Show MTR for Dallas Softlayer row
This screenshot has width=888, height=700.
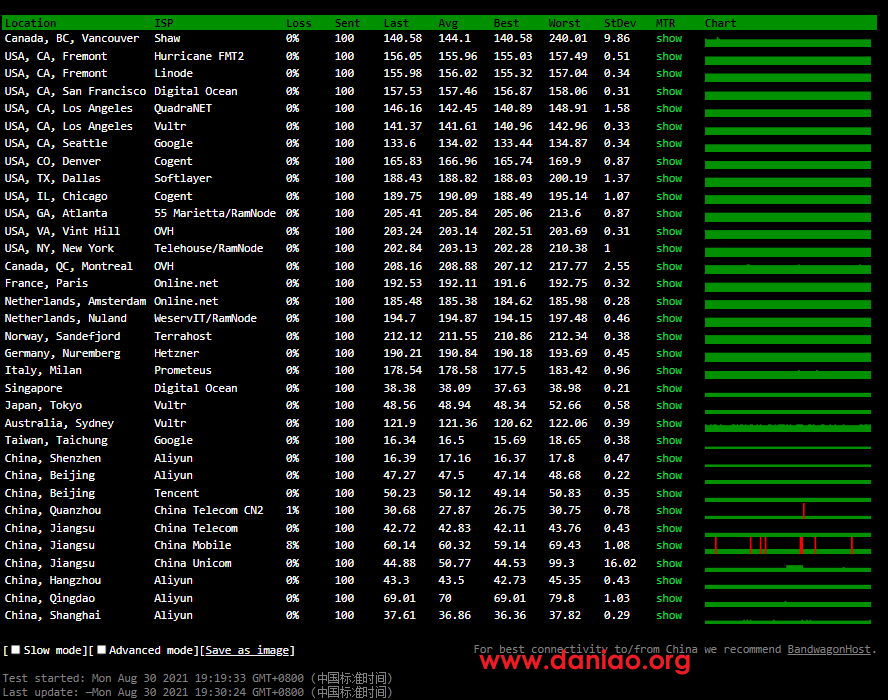pos(669,178)
